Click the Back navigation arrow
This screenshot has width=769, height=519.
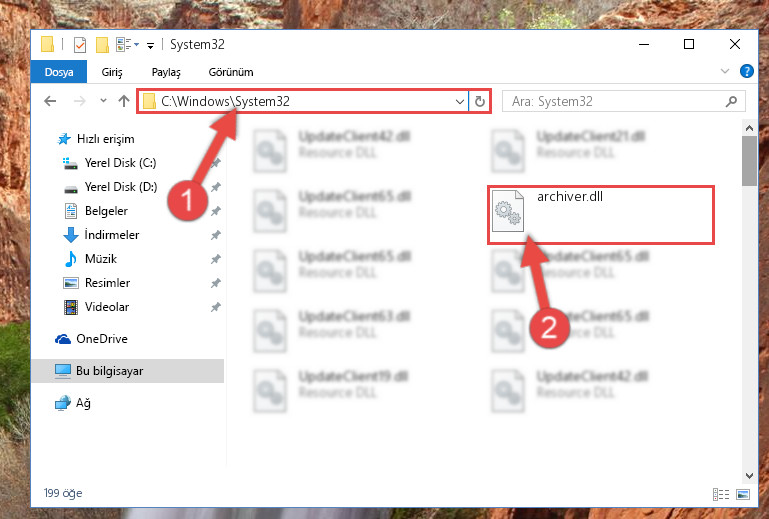click(50, 102)
